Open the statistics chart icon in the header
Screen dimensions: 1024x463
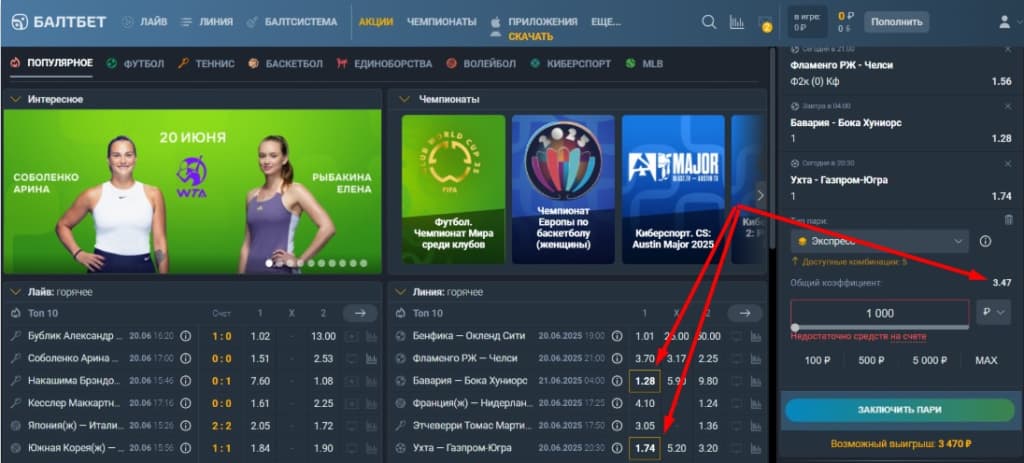point(737,22)
